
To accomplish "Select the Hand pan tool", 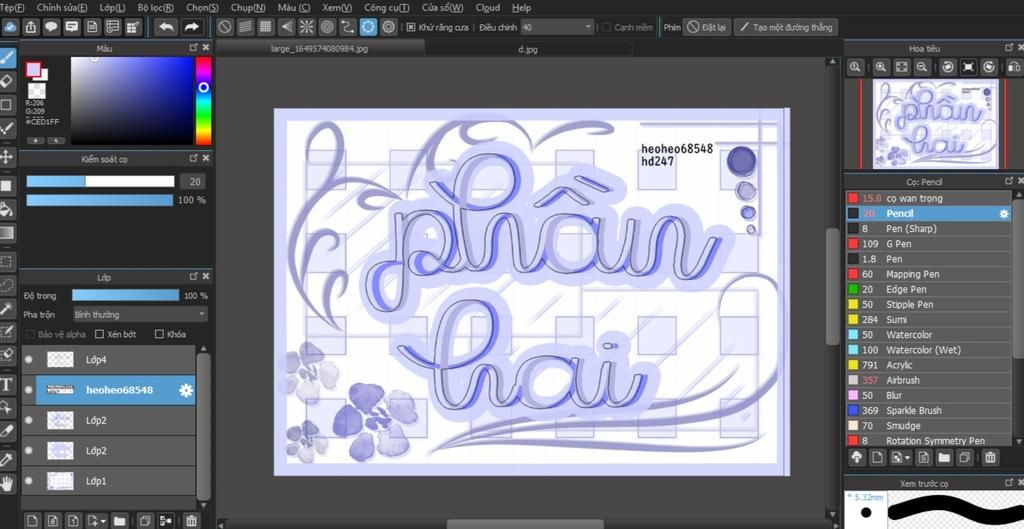I will [7, 484].
